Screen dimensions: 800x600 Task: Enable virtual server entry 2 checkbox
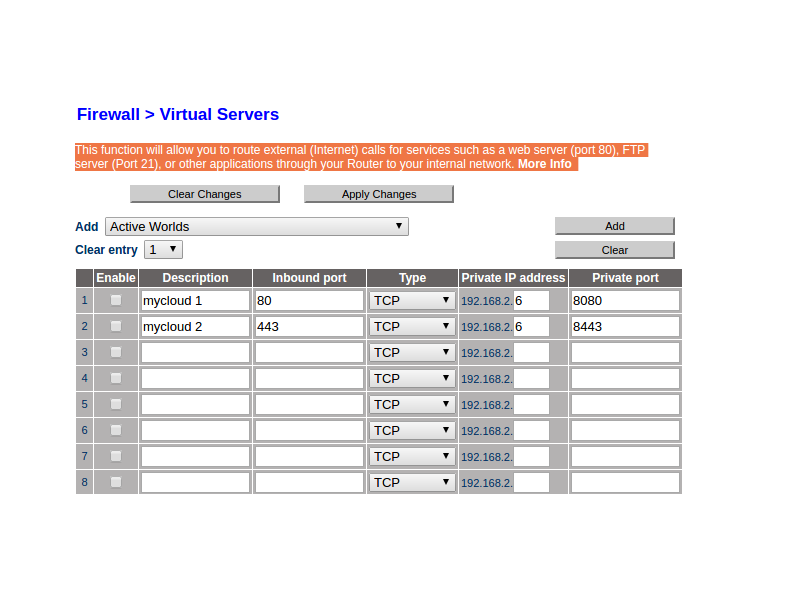coord(116,326)
